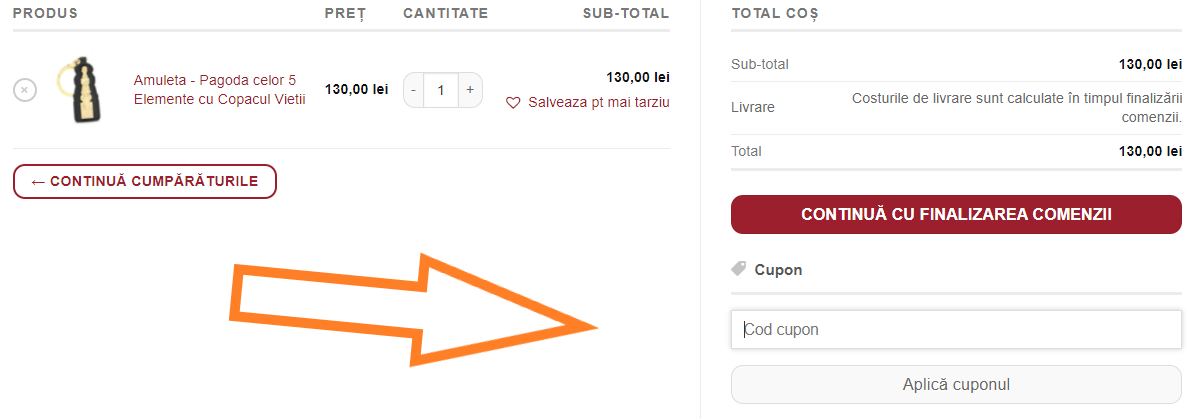Viewport: 1189px width, 420px height.
Task: Focus the quantity number field
Action: pyautogui.click(x=441, y=90)
